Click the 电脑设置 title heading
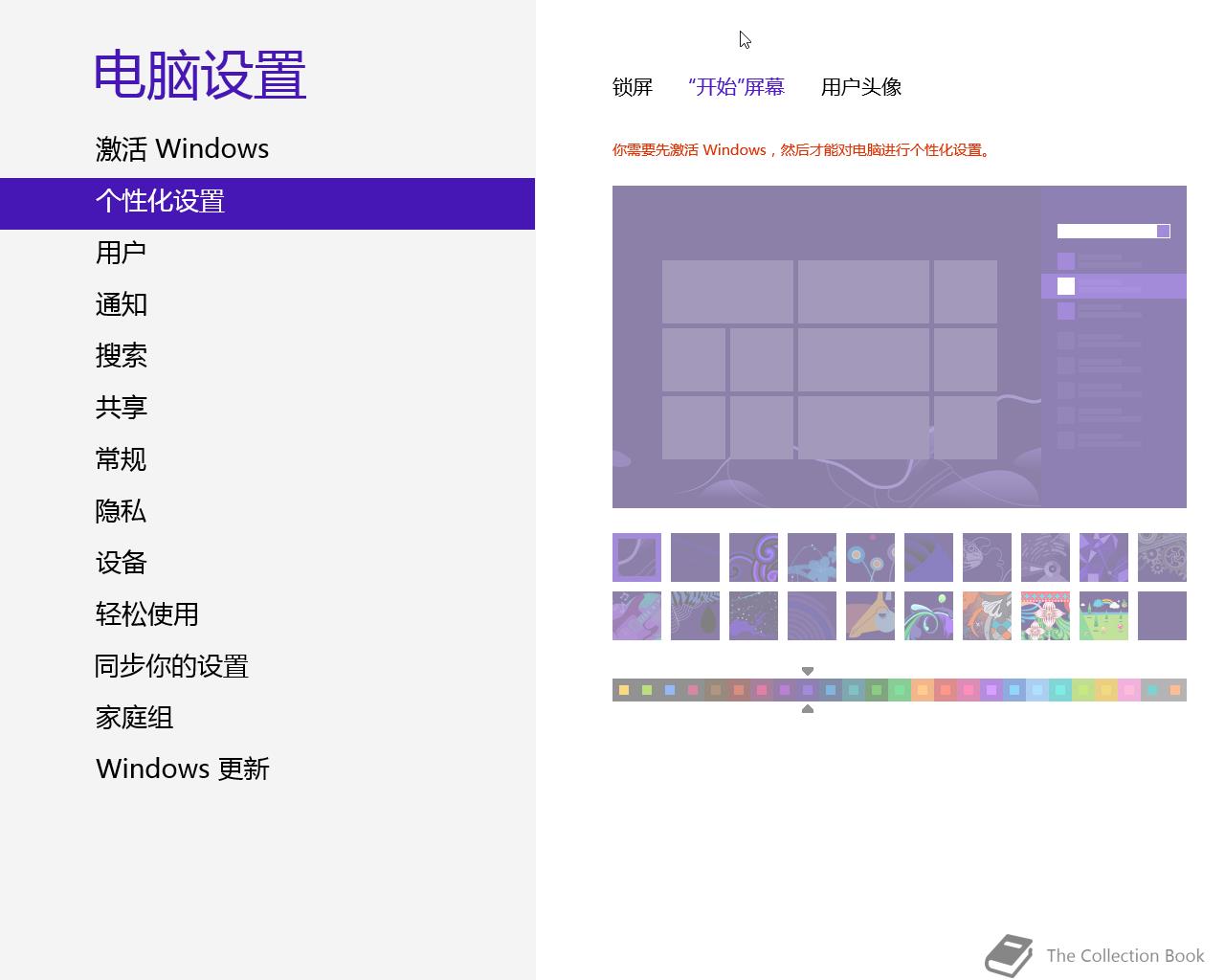Screen dimensions: 1225x980 200,75
